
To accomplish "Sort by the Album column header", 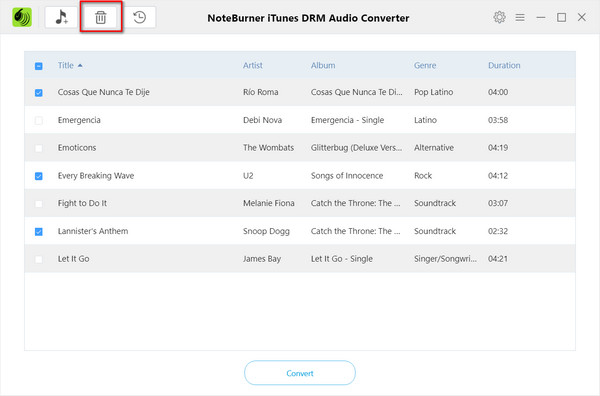I will [x=323, y=65].
